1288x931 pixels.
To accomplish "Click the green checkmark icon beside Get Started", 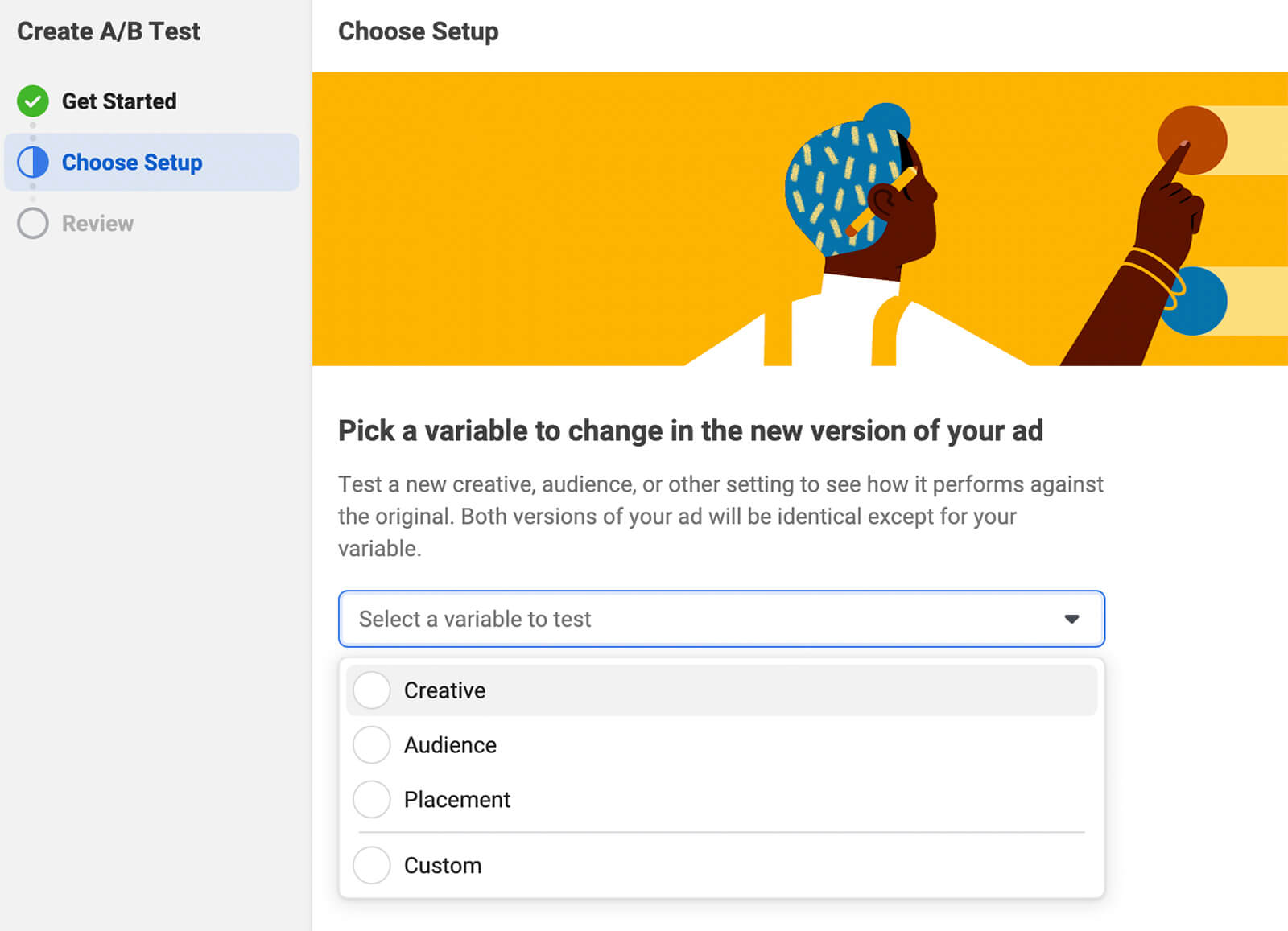I will coord(33,101).
